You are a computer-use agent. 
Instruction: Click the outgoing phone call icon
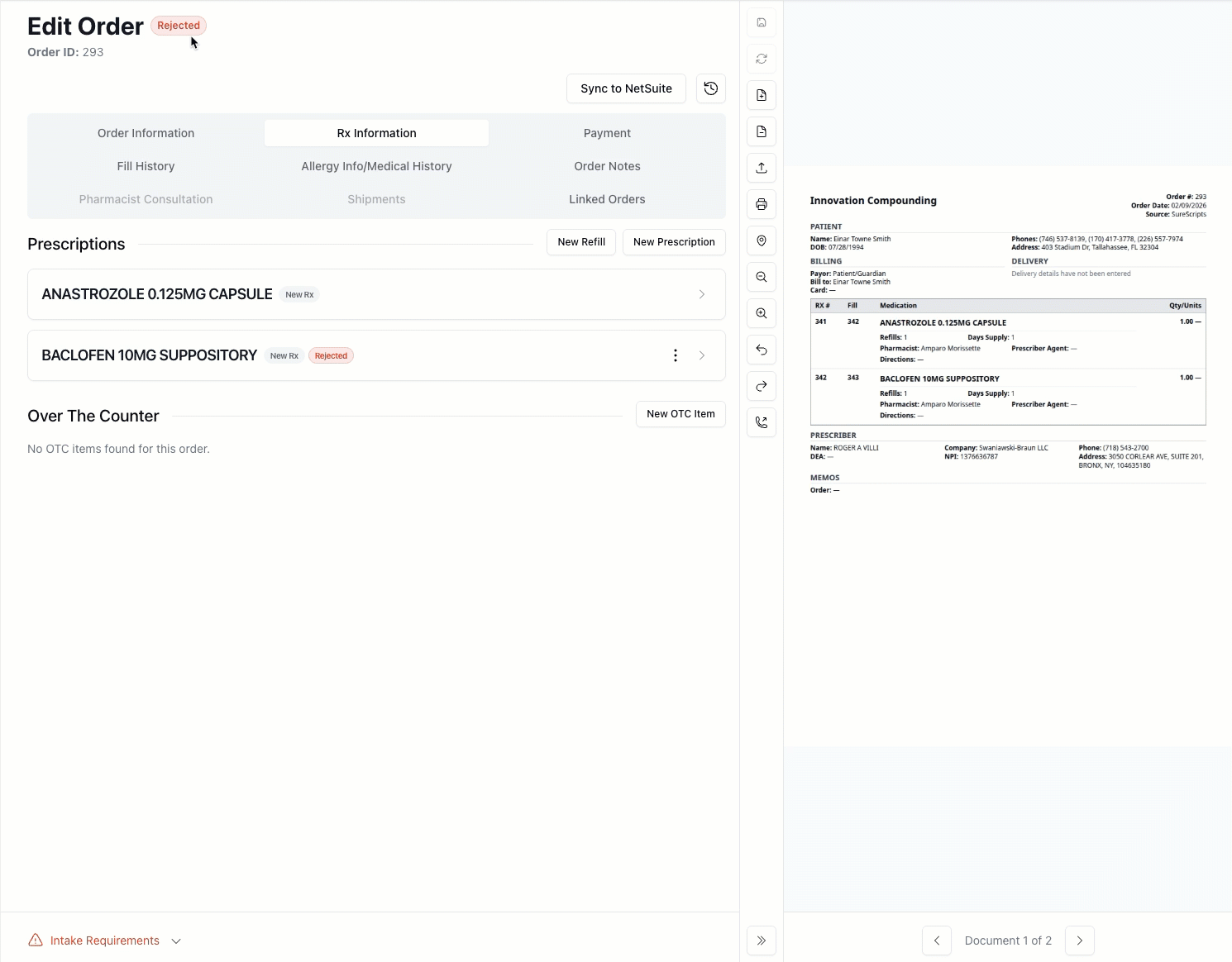point(762,422)
